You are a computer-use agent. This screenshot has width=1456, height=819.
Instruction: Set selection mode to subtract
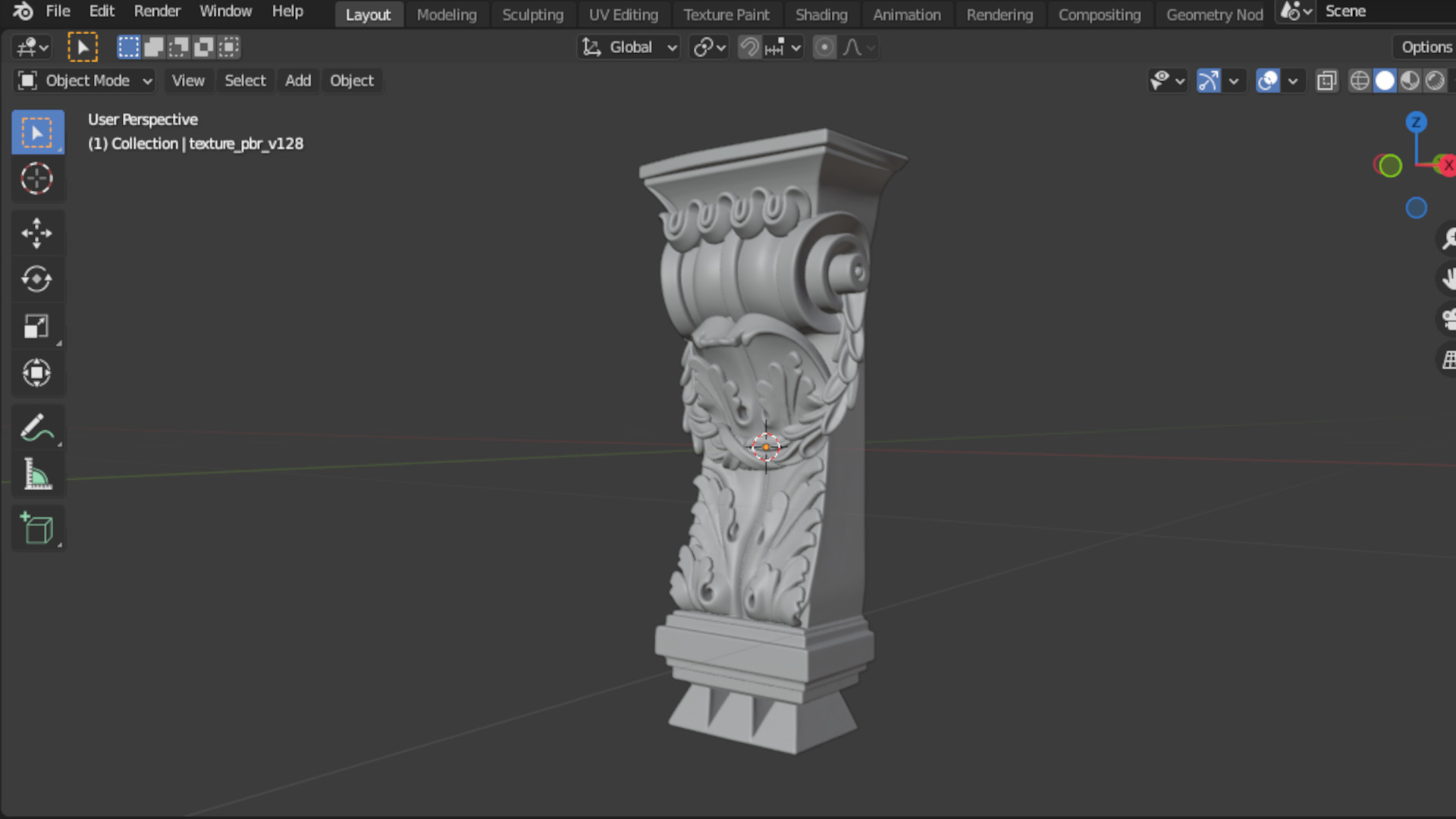point(179,47)
